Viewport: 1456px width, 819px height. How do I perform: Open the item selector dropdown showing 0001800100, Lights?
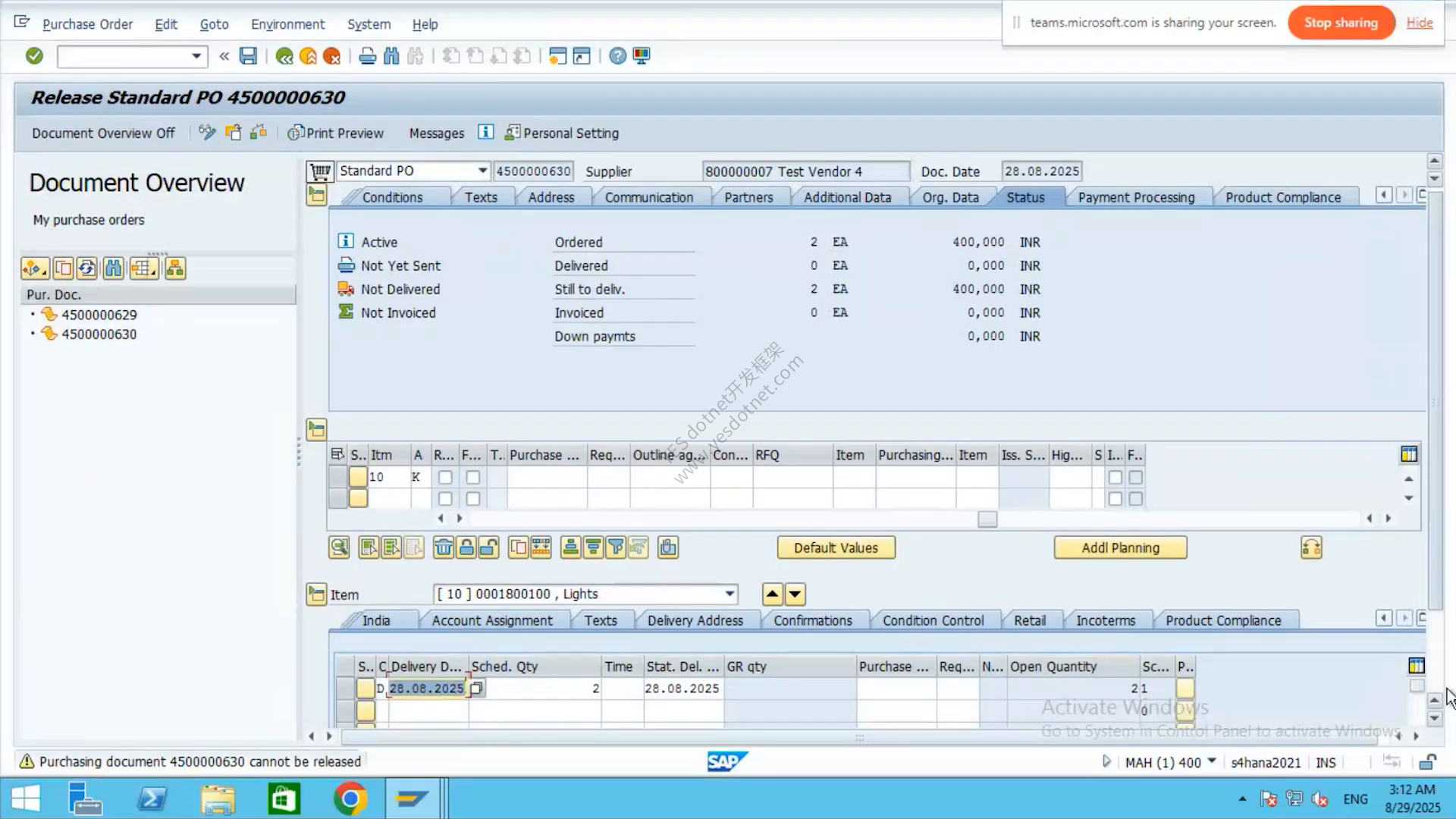point(730,594)
